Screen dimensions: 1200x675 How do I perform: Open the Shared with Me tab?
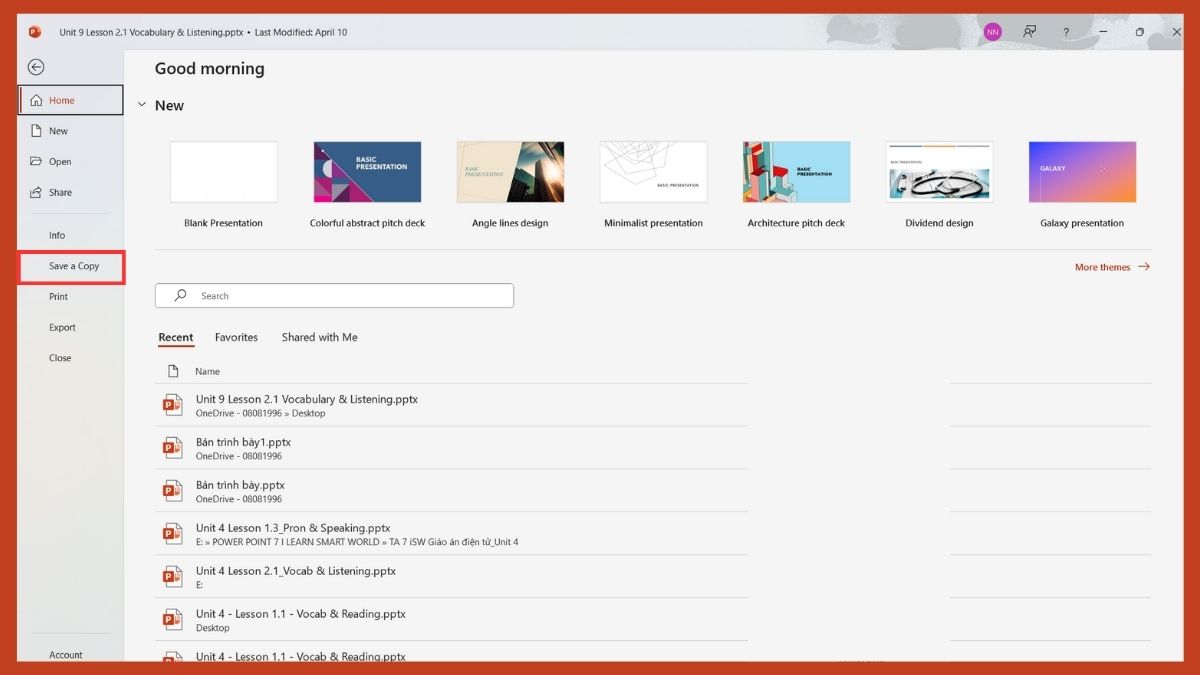319,337
